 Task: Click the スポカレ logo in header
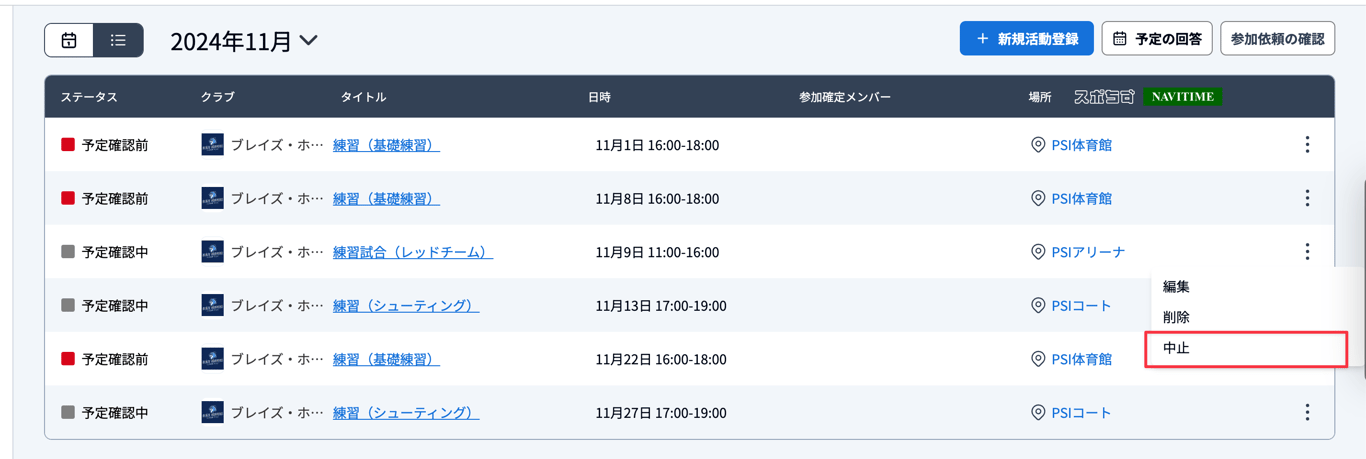(1104, 97)
